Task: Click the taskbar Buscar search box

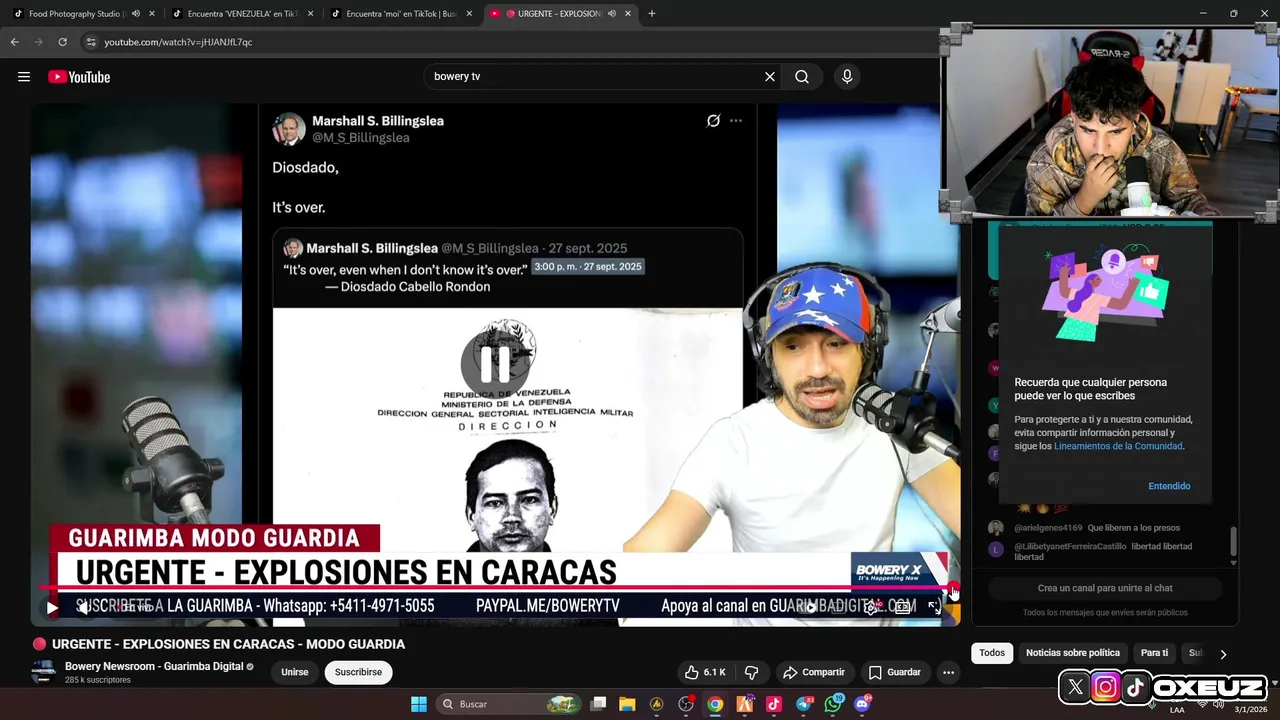Action: pos(510,704)
